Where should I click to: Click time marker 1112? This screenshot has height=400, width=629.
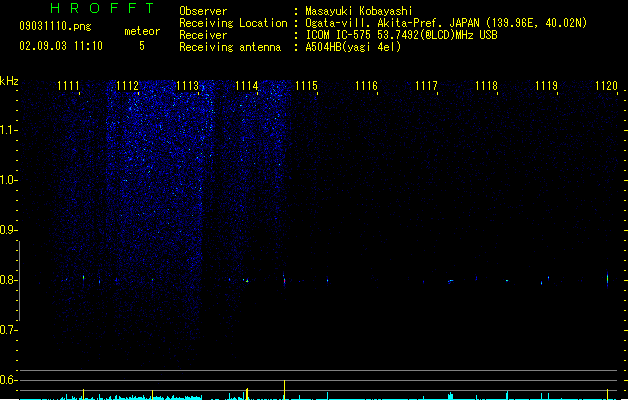(127, 86)
